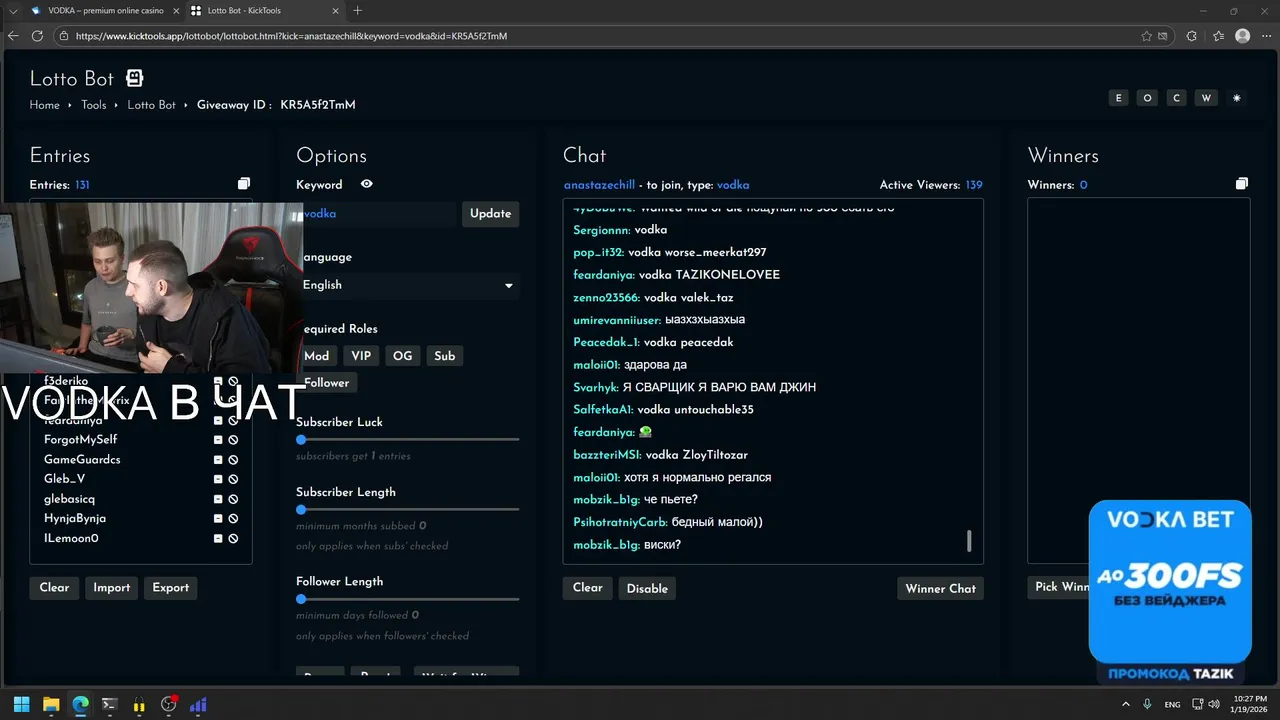The height and width of the screenshot is (720, 1280).
Task: Toggle the E panel button
Action: (1119, 98)
